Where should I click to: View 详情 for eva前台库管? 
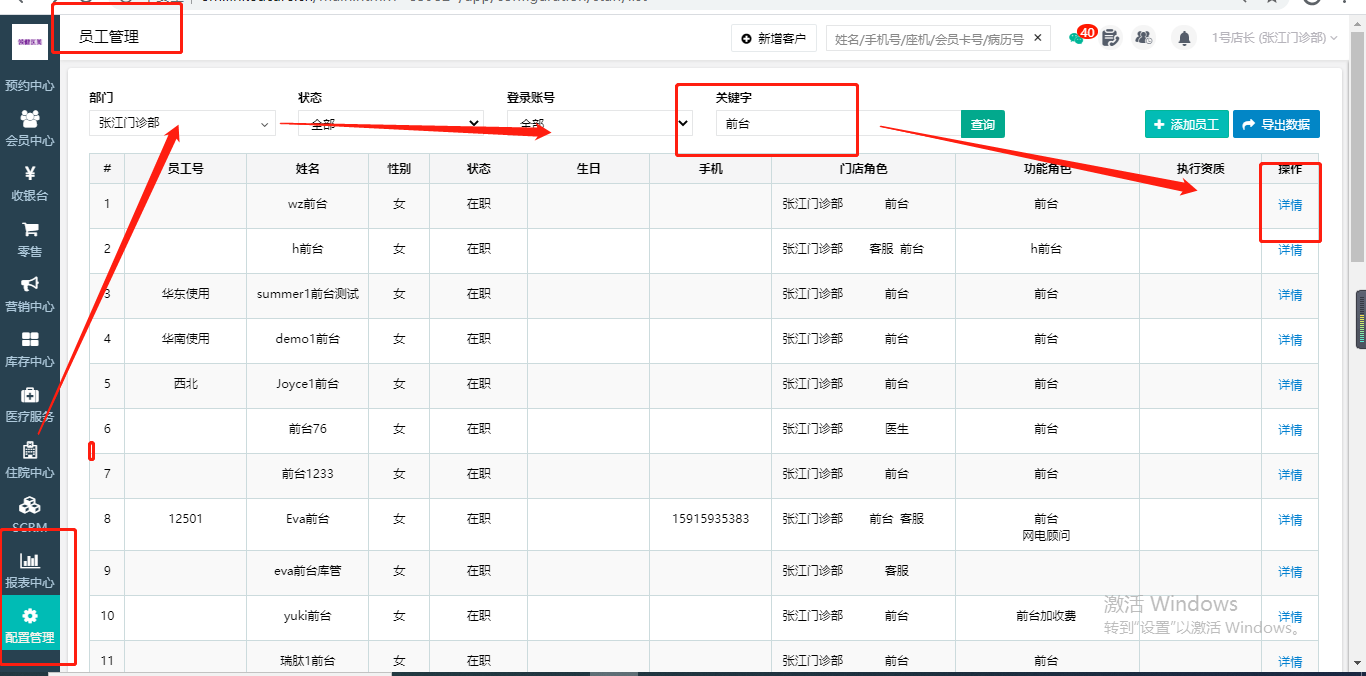[1290, 572]
